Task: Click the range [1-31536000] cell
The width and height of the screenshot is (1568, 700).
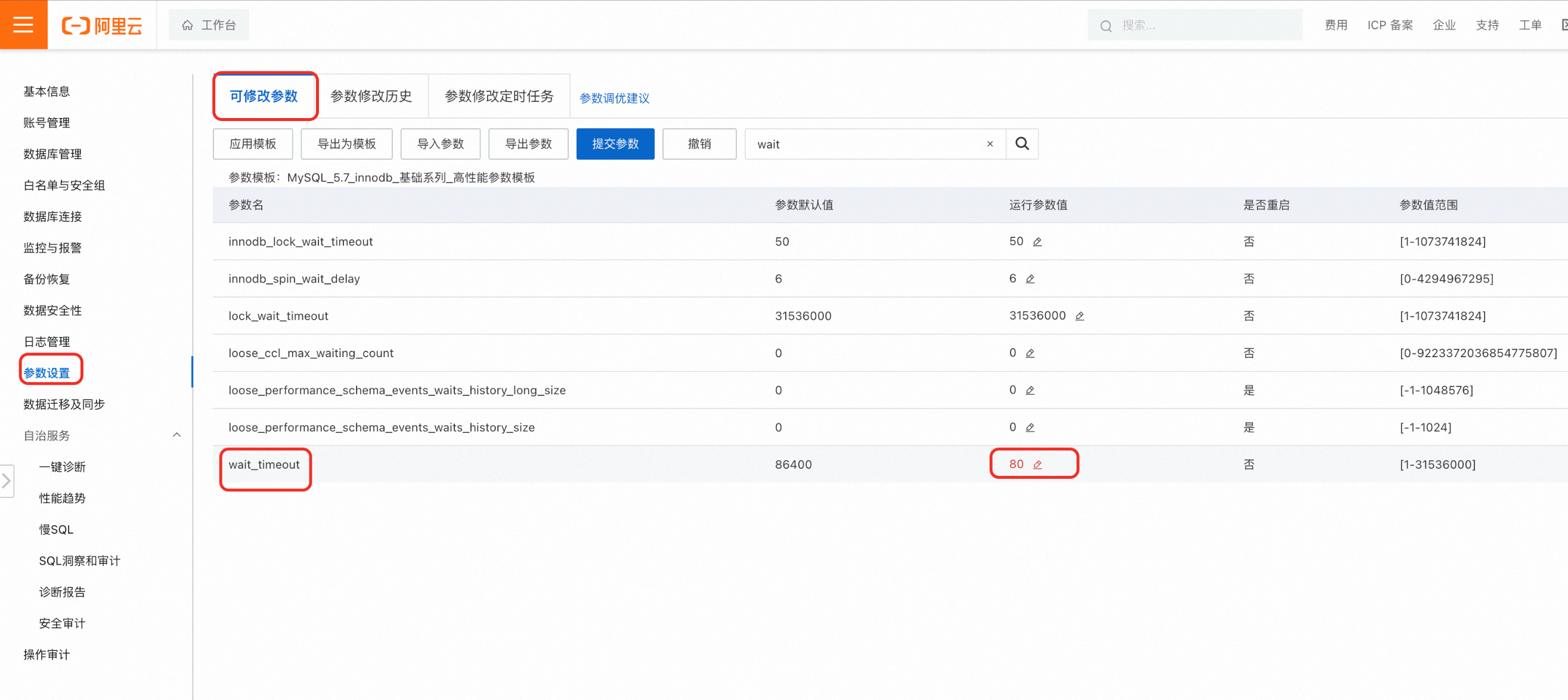Action: point(1438,464)
